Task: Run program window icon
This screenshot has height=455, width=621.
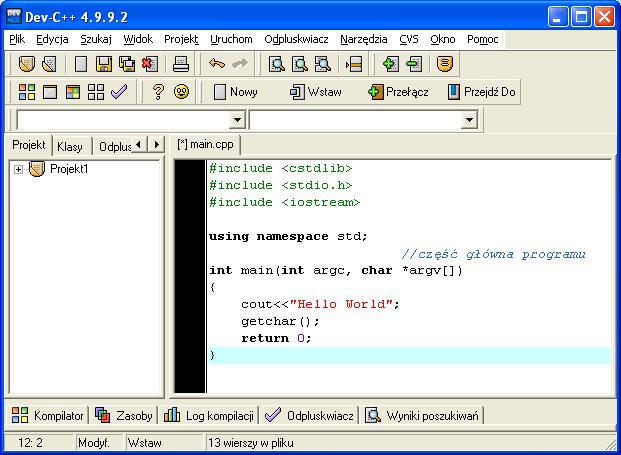Action: click(x=50, y=92)
